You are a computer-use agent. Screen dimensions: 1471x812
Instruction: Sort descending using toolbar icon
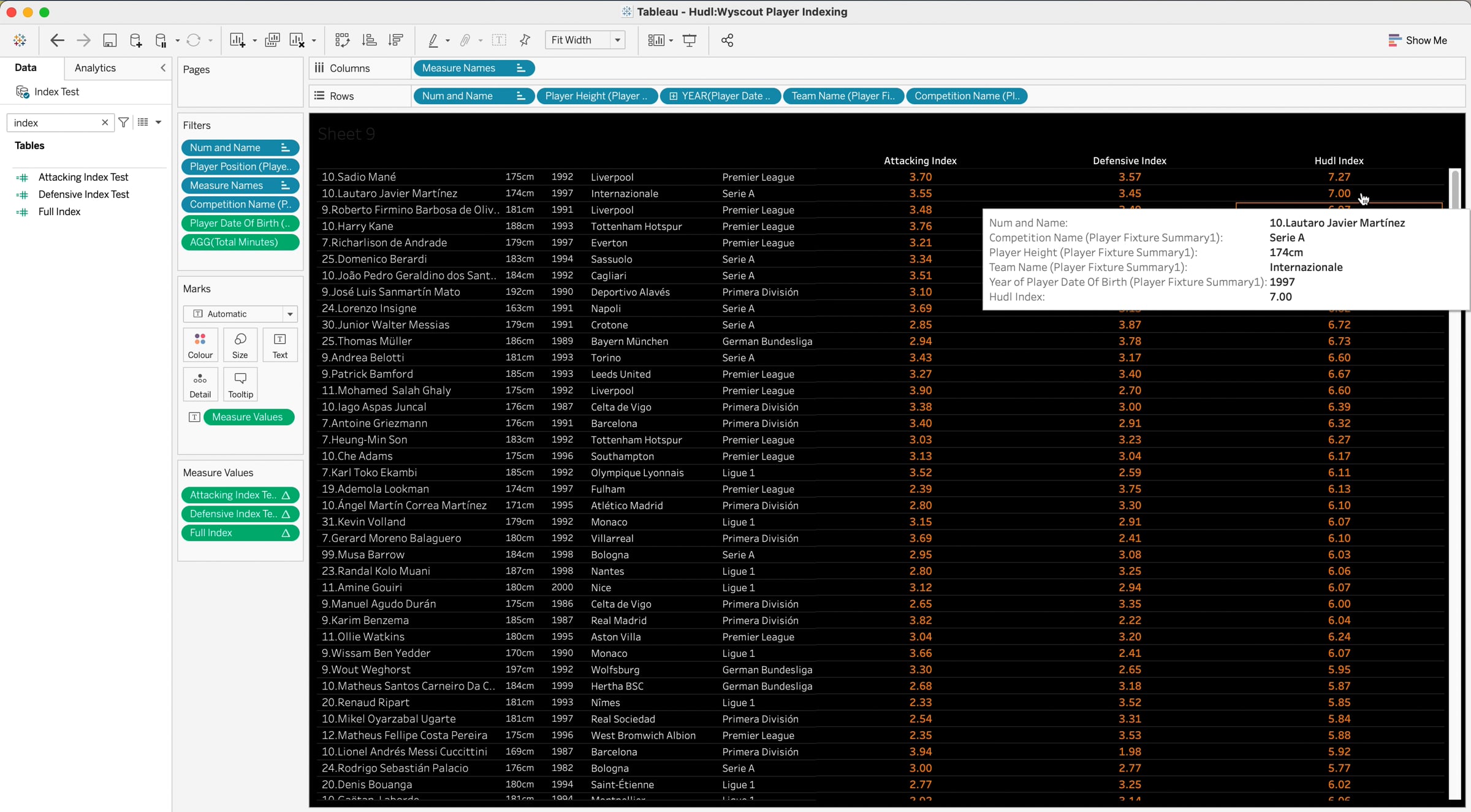click(x=396, y=40)
